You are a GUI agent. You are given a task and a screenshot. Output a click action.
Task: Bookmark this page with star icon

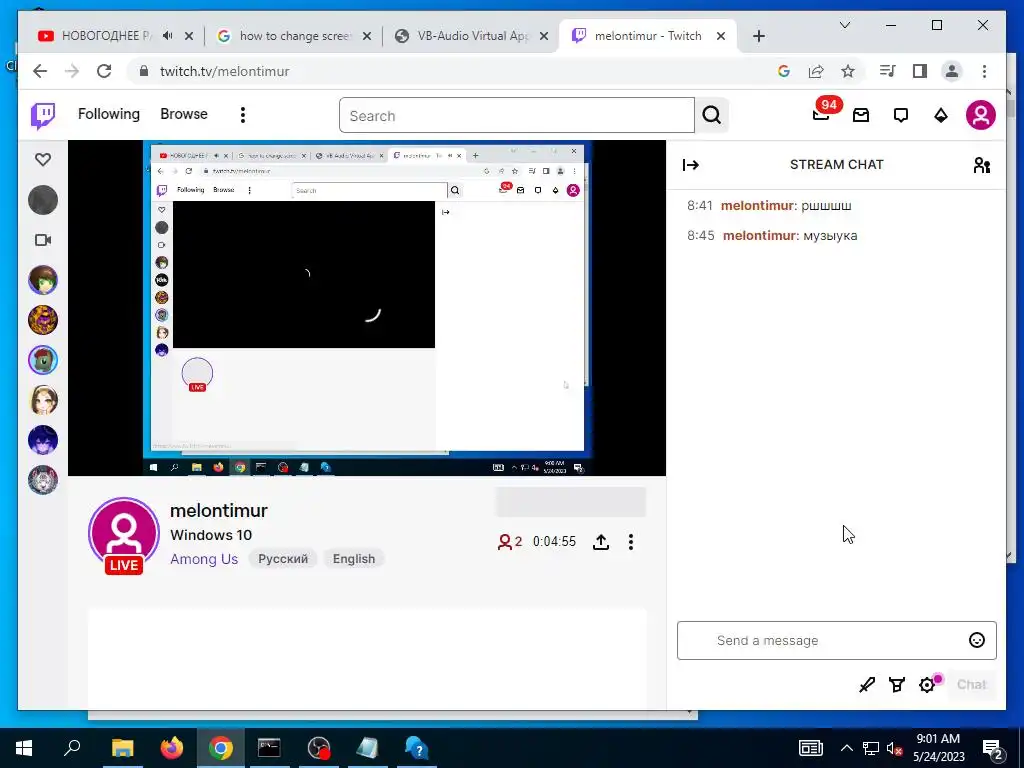(x=848, y=71)
